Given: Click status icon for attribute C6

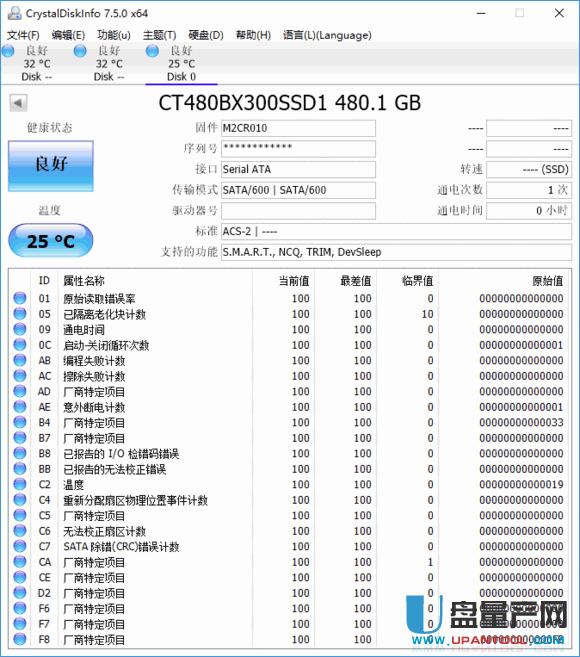Looking at the screenshot, I should coord(20,530).
